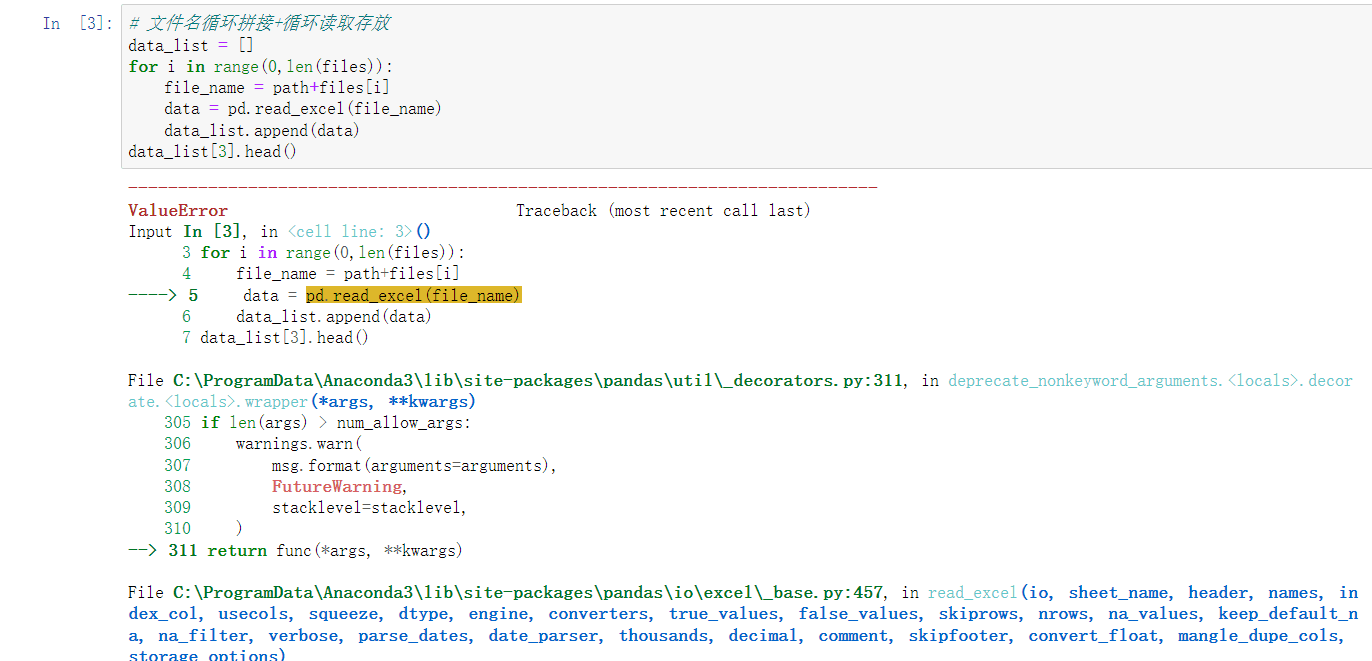Click the 'Input In [3]' traceback label
Viewport: 1372px width, 661px height.
tap(185, 231)
